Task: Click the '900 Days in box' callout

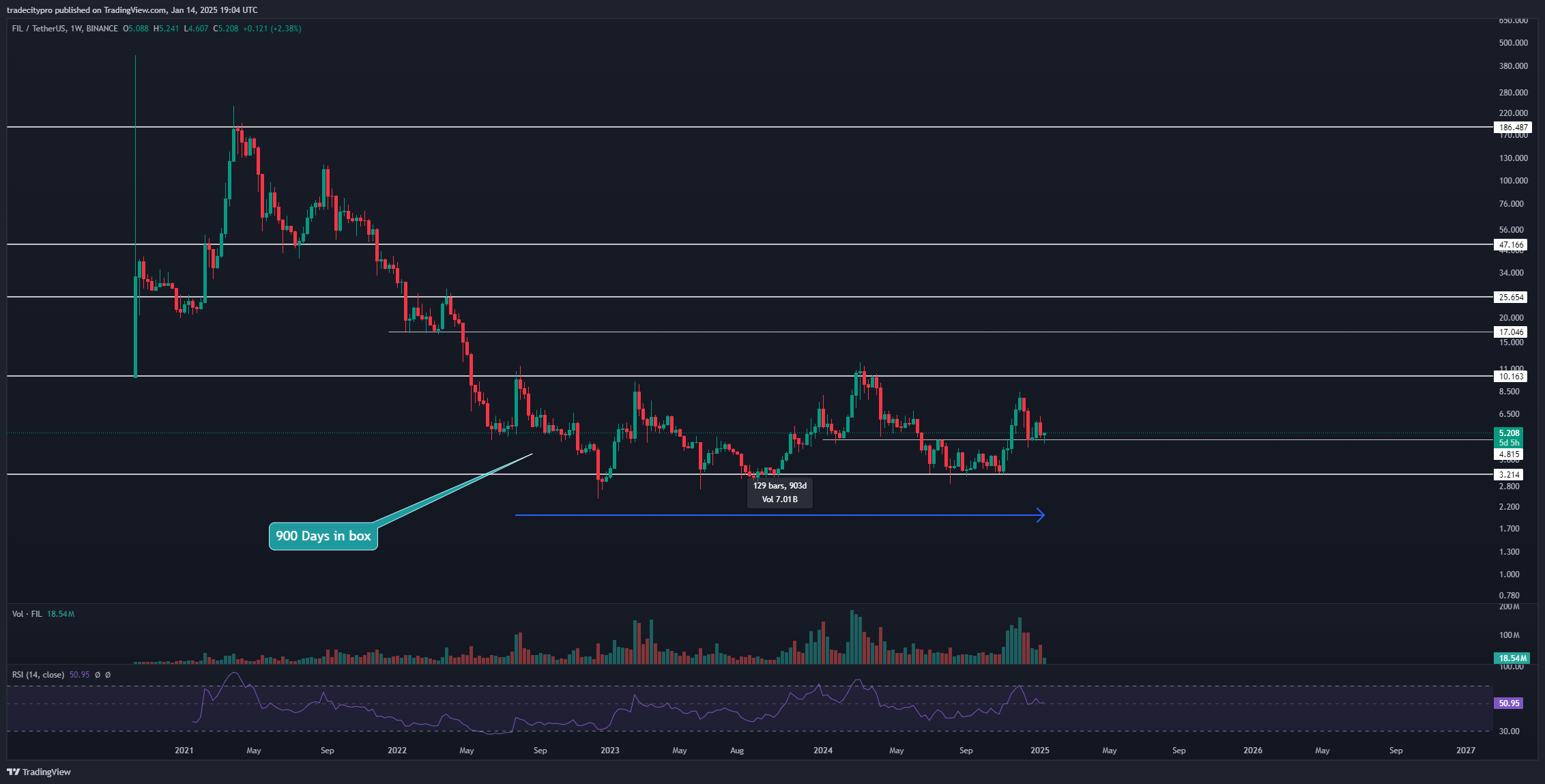Action: point(323,536)
